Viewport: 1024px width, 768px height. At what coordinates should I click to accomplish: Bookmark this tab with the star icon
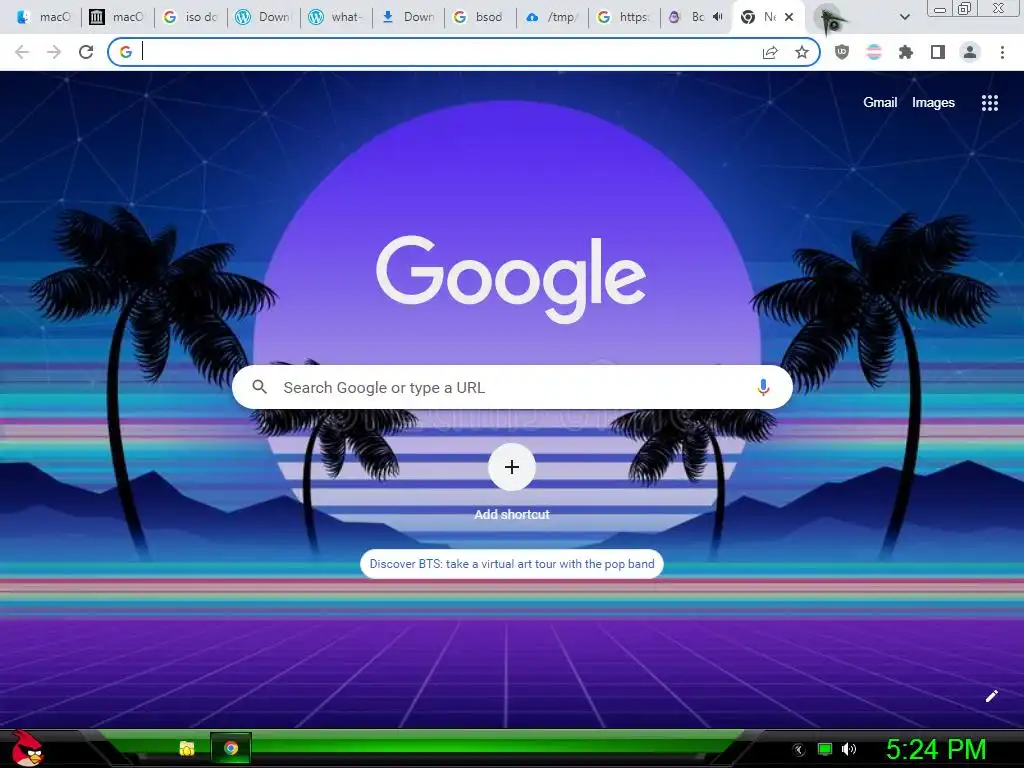pos(802,52)
